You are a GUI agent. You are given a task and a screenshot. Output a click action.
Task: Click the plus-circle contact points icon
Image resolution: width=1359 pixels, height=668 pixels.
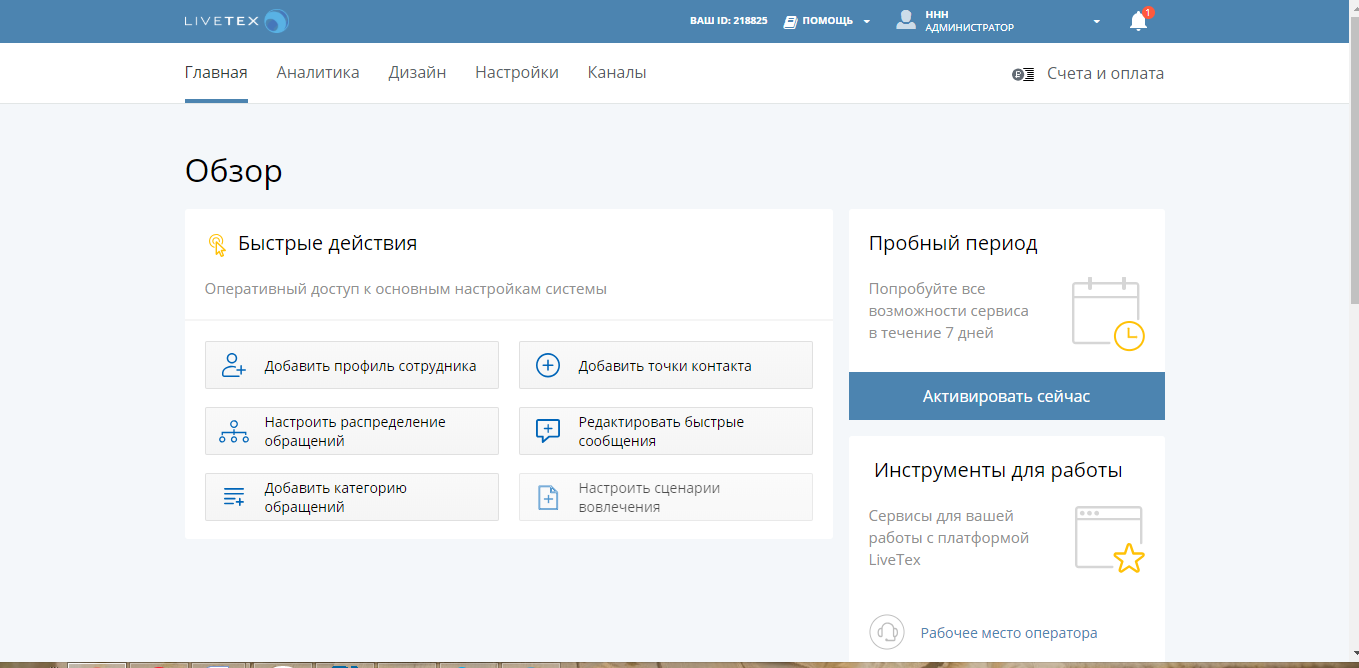(547, 364)
